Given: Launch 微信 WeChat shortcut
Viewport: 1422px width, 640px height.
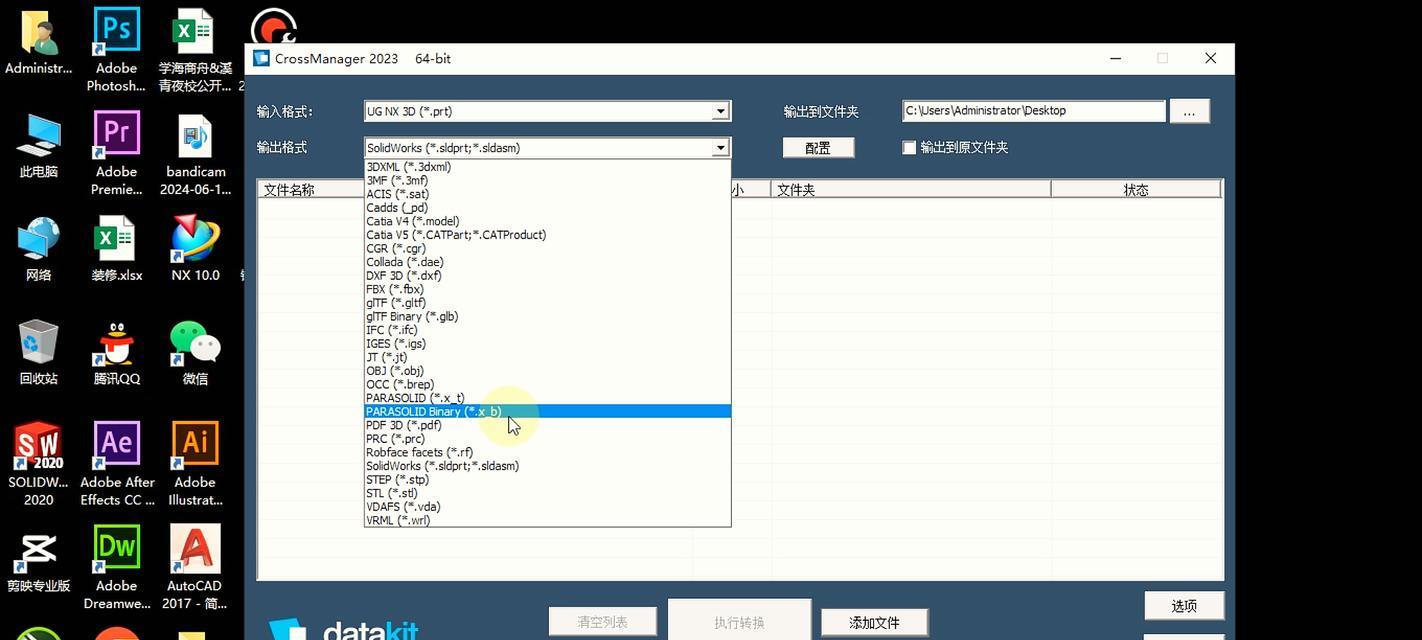Looking at the screenshot, I should click(195, 352).
